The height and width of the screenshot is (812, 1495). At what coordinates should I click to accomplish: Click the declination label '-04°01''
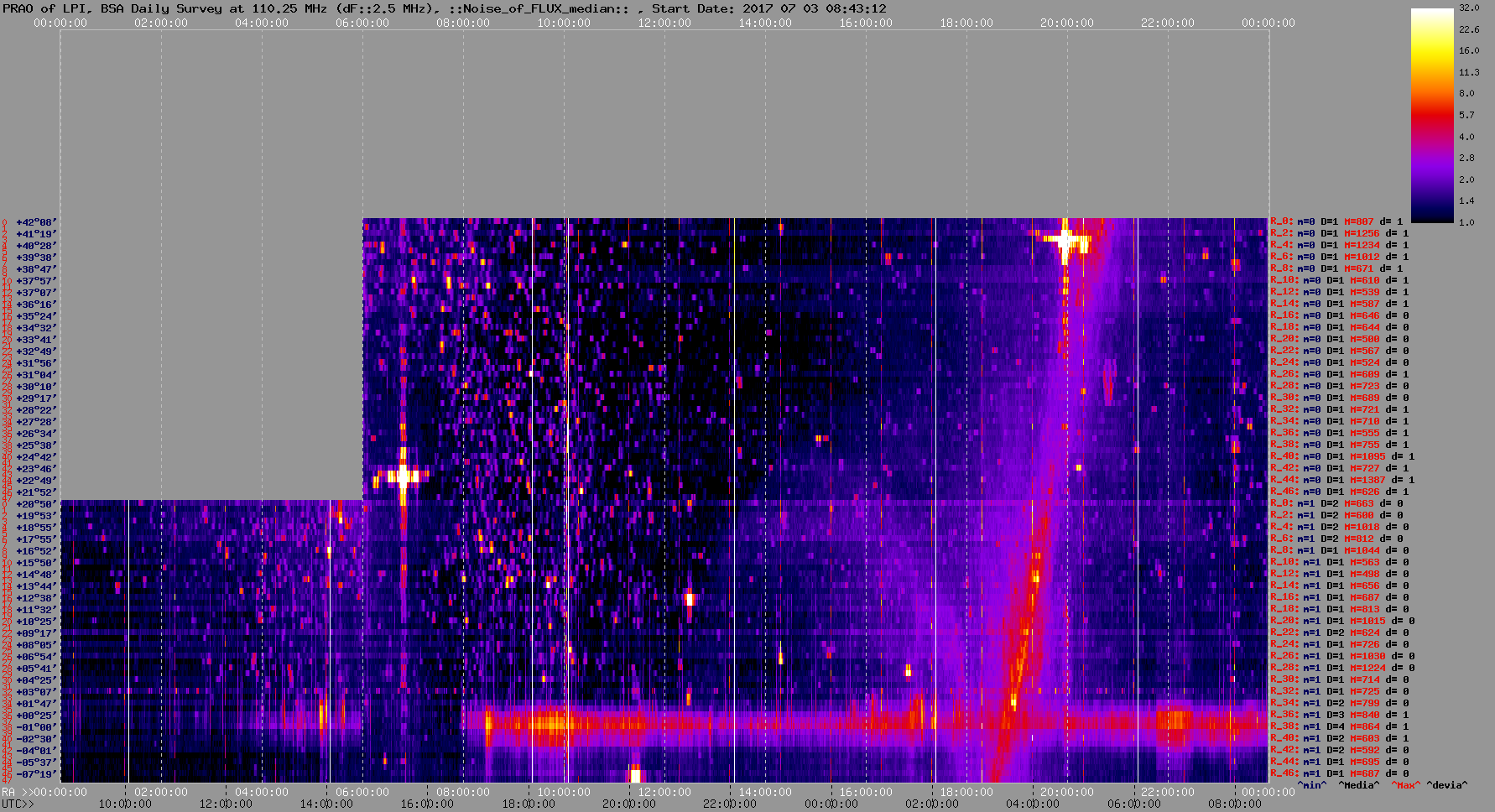36,751
